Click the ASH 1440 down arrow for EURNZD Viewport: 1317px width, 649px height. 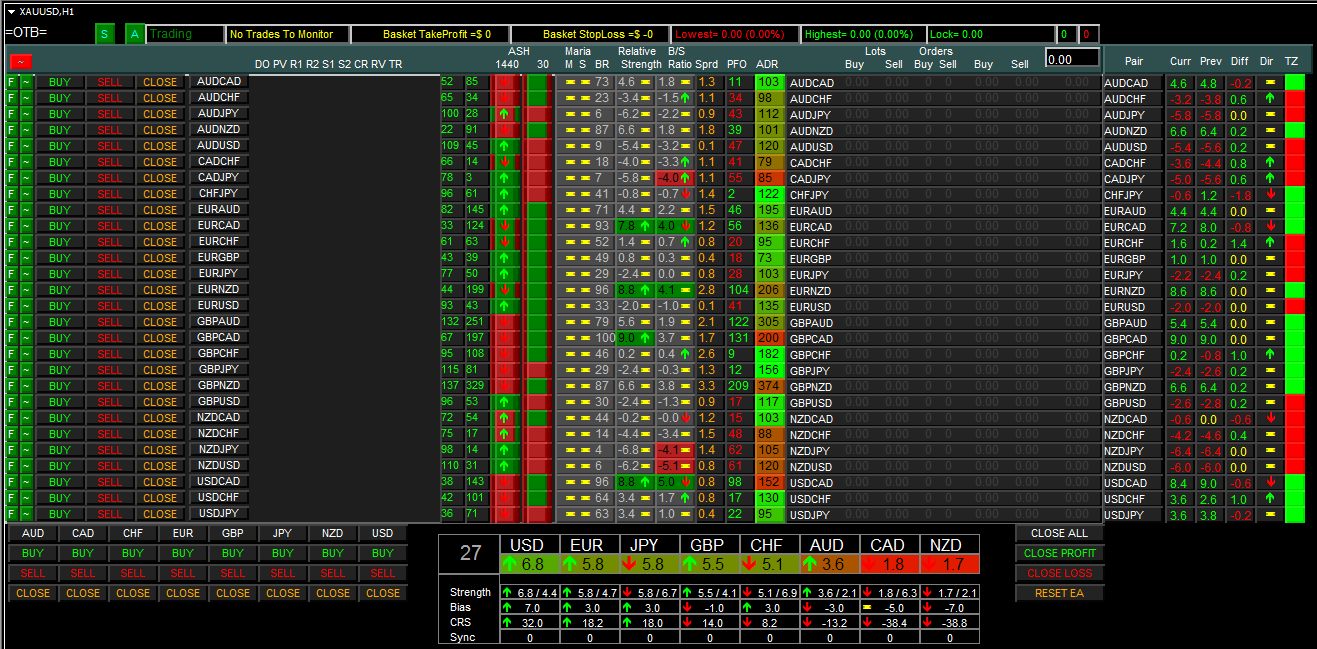(x=505, y=291)
